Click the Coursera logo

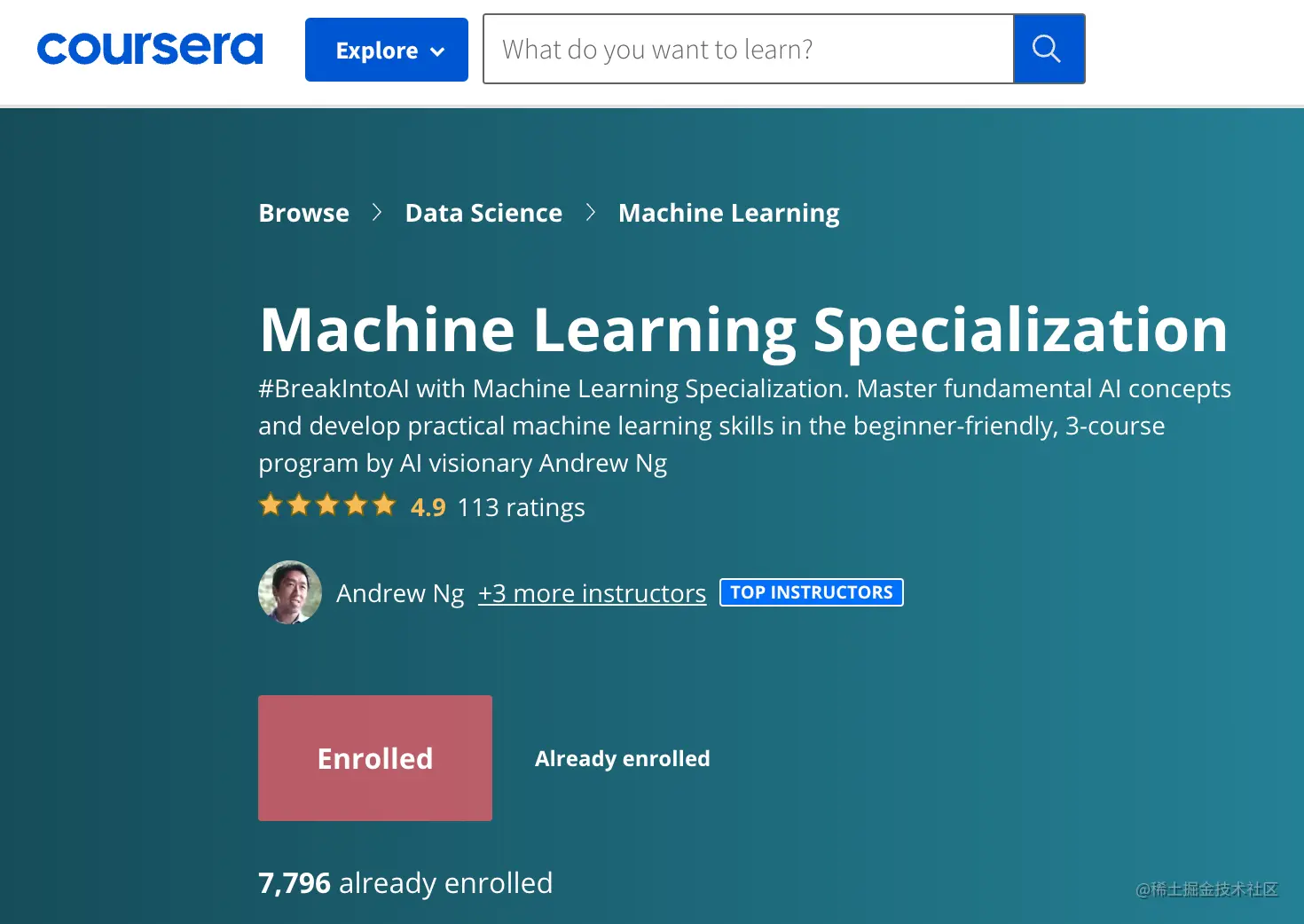click(x=150, y=49)
